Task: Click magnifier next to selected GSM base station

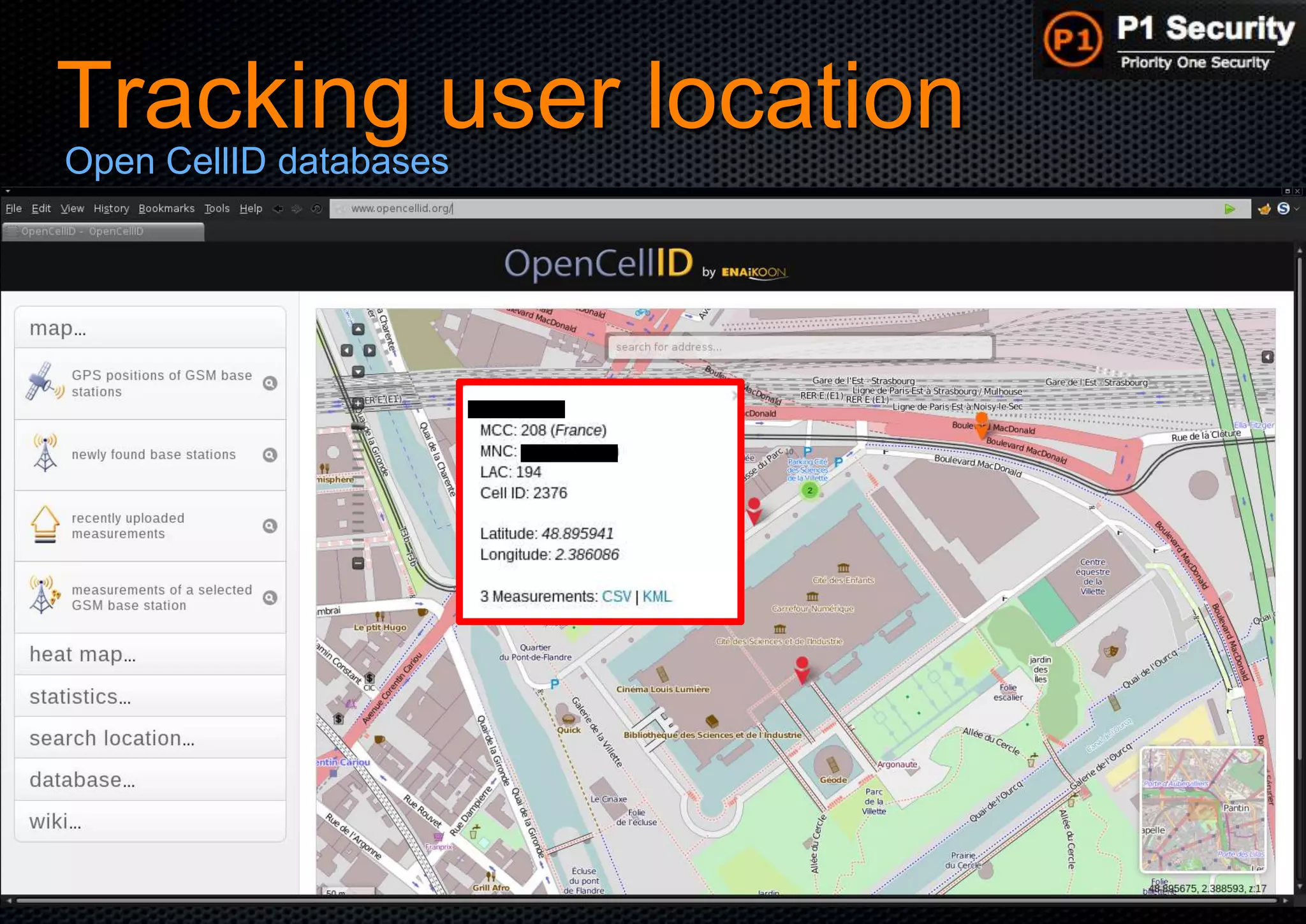Action: [270, 598]
